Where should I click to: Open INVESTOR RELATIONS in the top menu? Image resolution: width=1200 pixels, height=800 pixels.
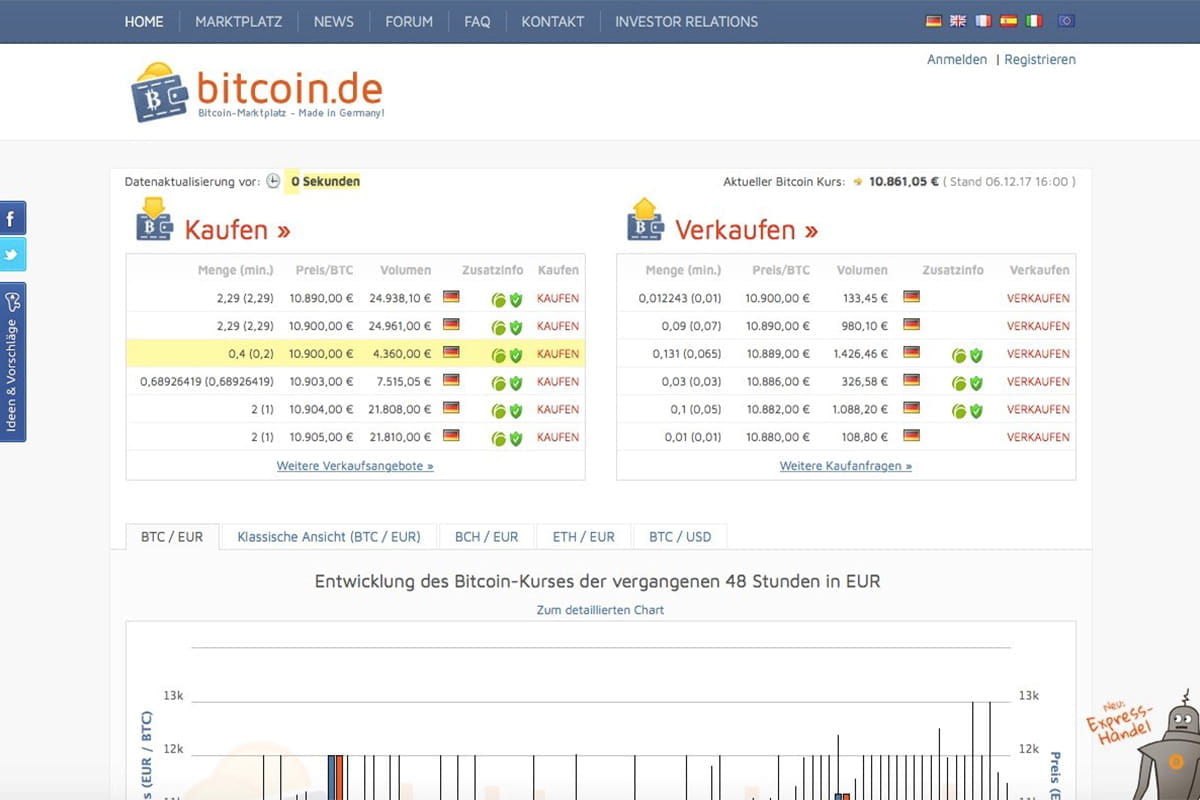(686, 21)
